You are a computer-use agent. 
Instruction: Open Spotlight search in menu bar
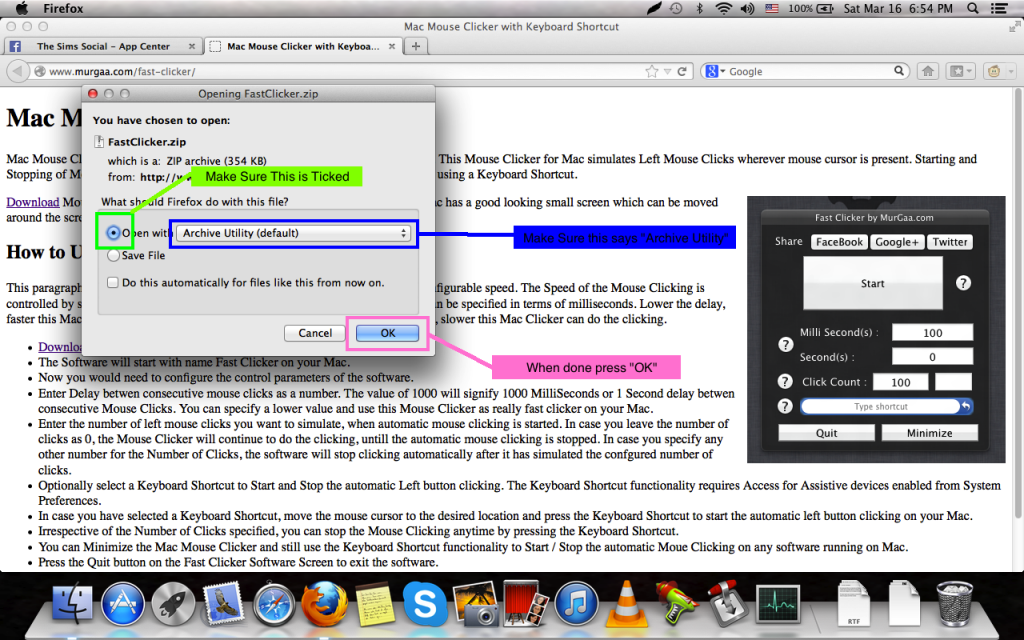pos(972,8)
